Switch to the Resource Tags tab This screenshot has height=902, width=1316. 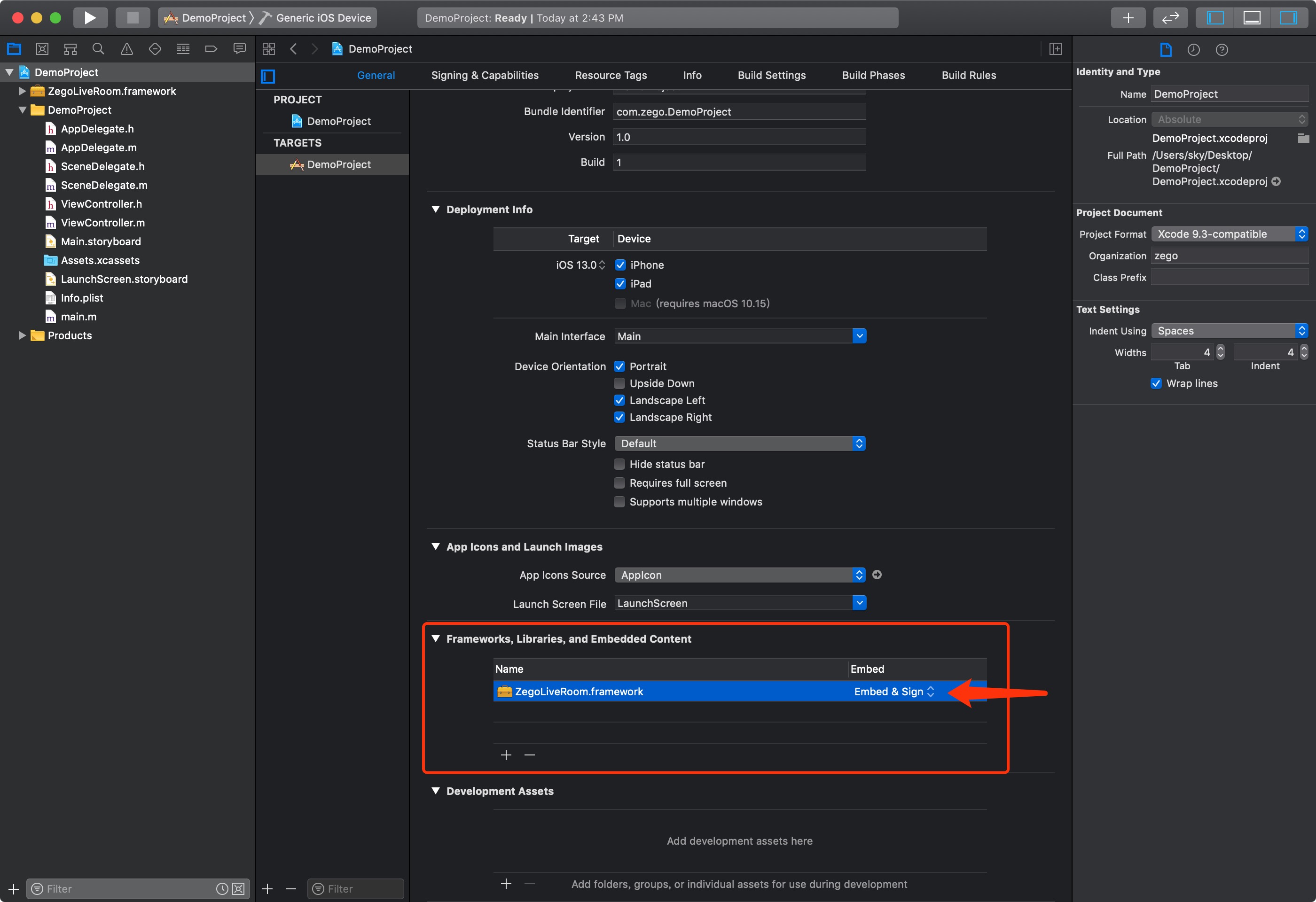tap(611, 75)
